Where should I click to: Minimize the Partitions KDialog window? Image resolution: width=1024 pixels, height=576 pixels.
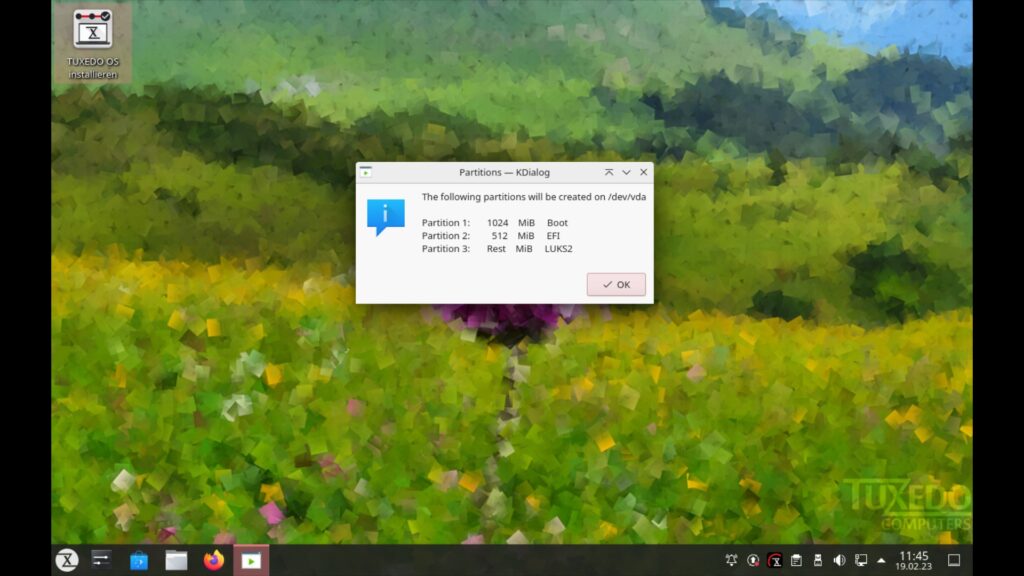pos(626,172)
